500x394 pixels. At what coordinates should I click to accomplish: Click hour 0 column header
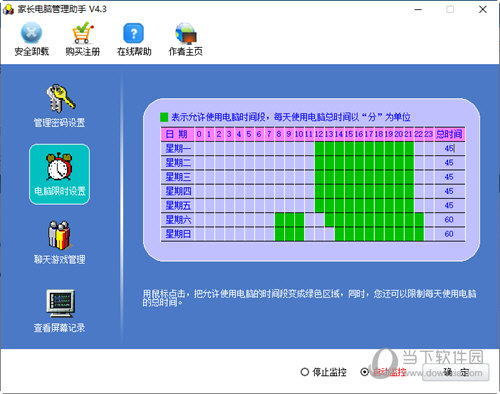point(199,134)
